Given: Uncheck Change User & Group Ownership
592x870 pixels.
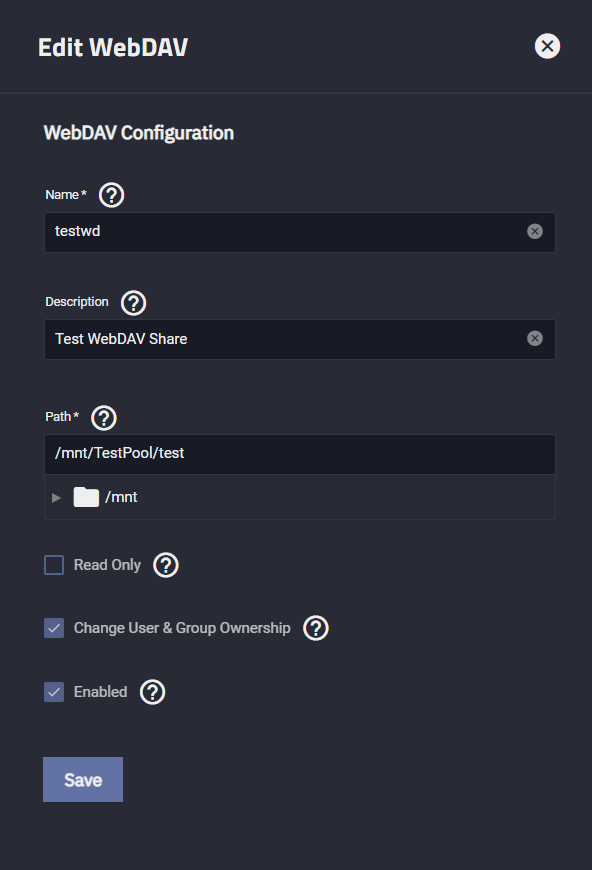Looking at the screenshot, I should (54, 628).
